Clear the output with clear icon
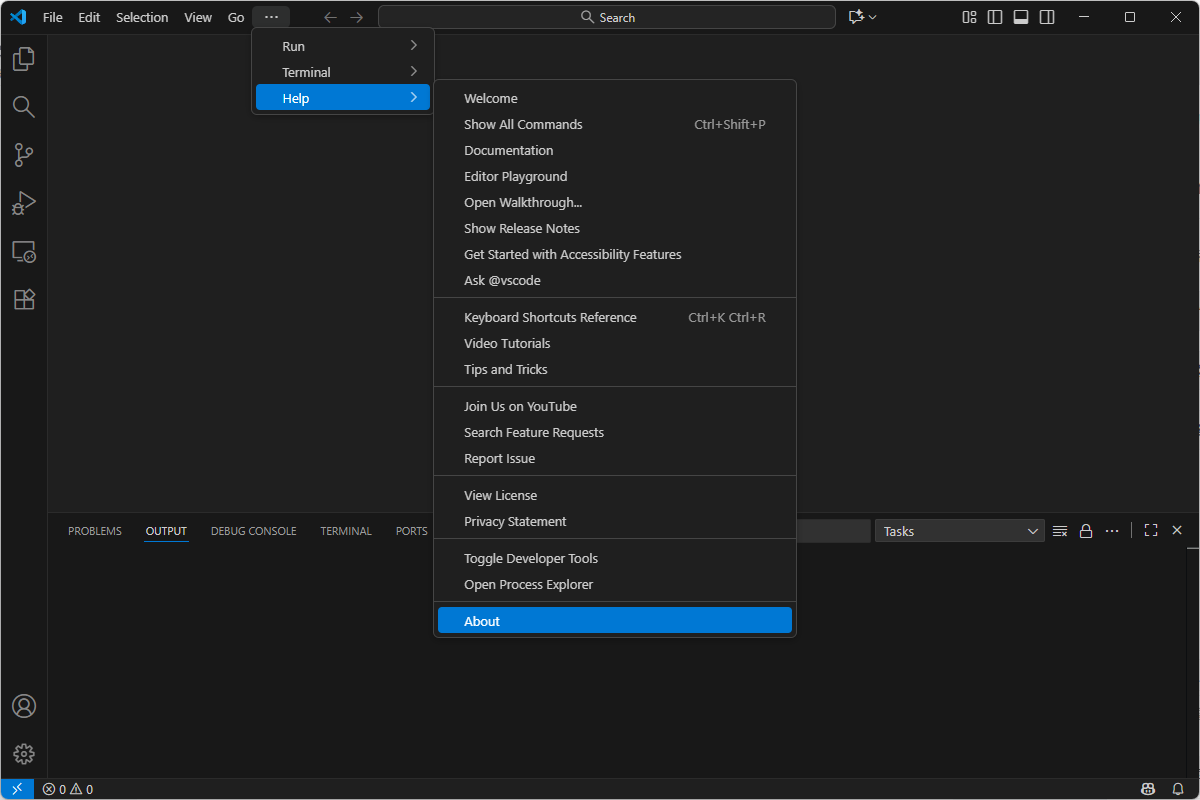Image resolution: width=1200 pixels, height=800 pixels. [1060, 531]
